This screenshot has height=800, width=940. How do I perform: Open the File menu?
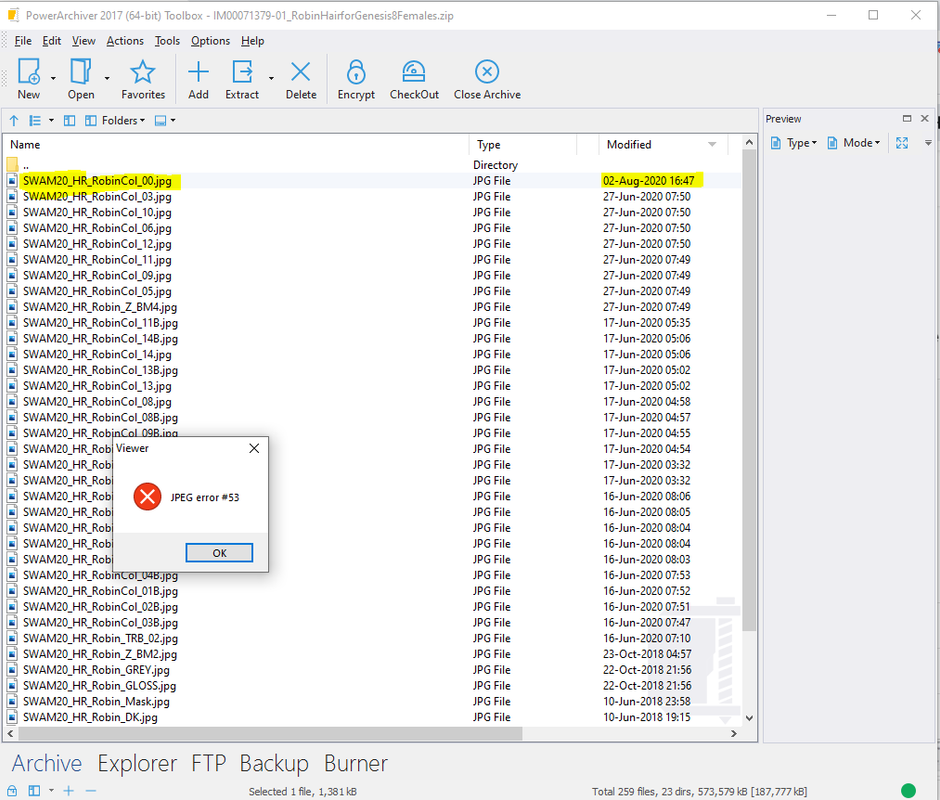(23, 41)
